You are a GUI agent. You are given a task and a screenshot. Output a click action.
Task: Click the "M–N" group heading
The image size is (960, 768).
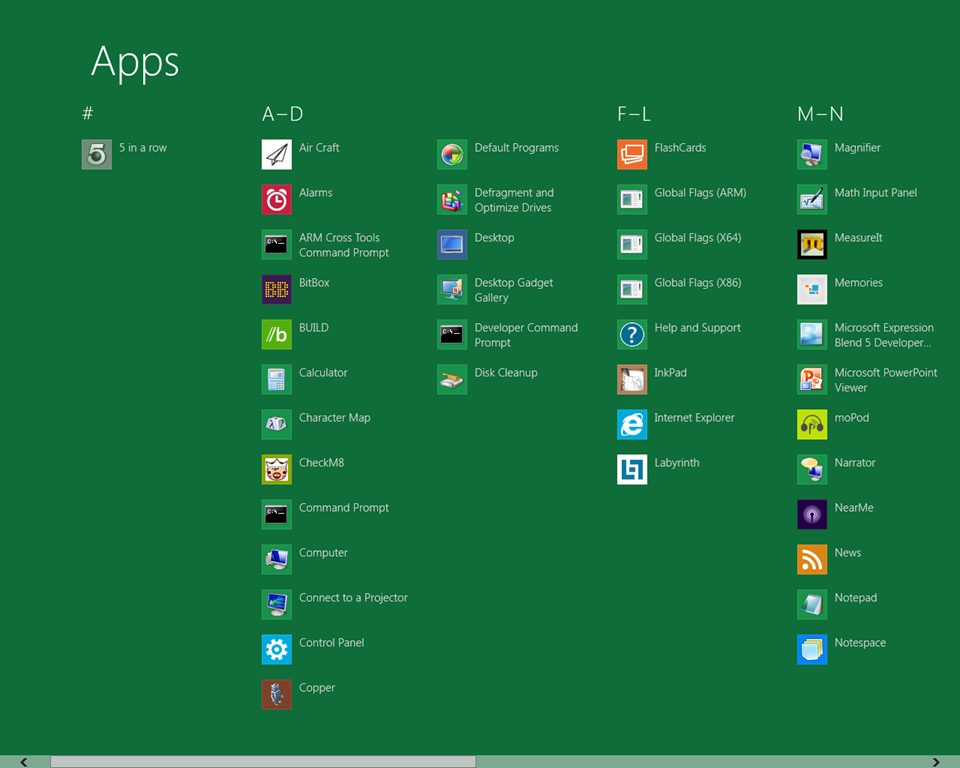click(820, 114)
